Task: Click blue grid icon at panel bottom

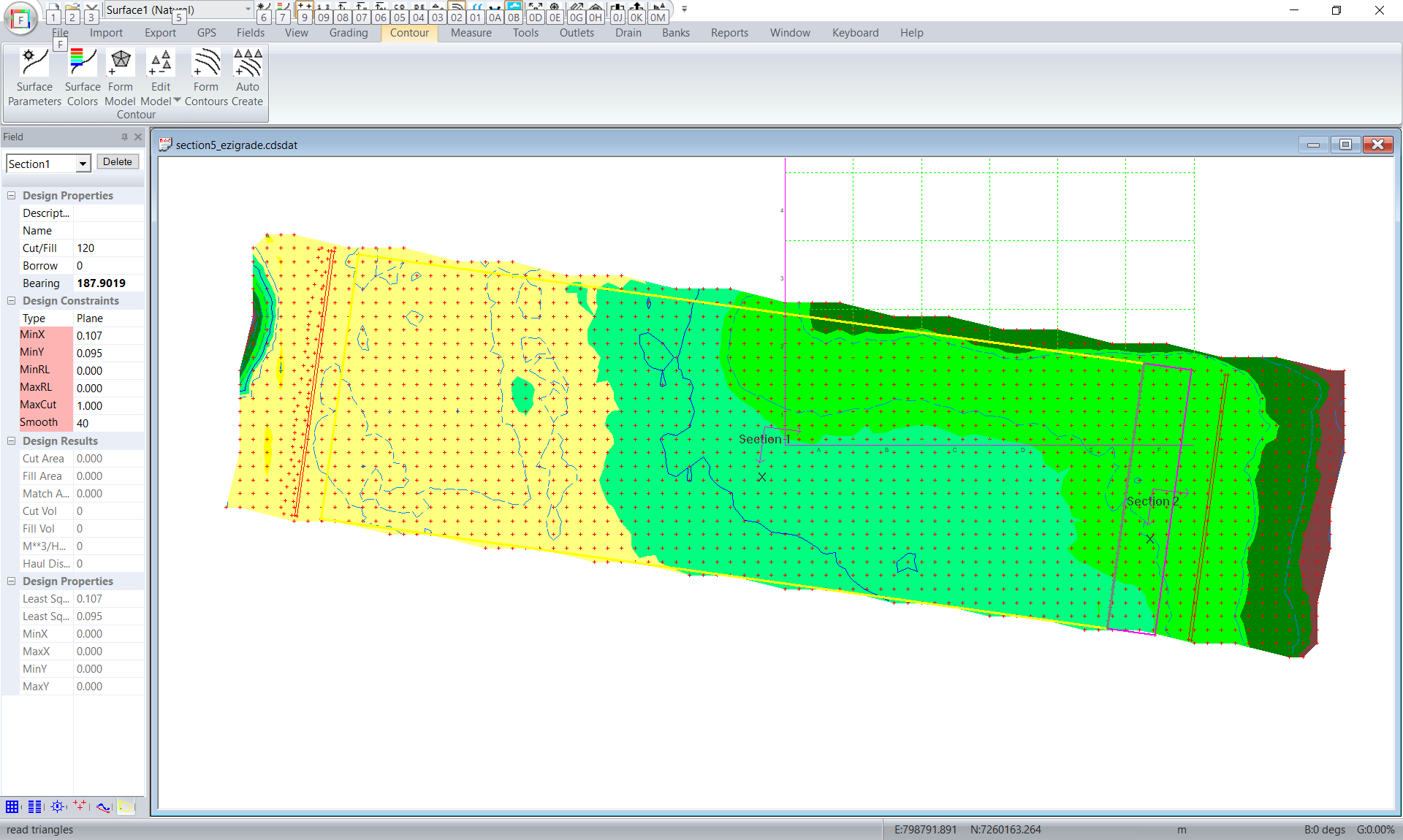Action: pos(12,807)
